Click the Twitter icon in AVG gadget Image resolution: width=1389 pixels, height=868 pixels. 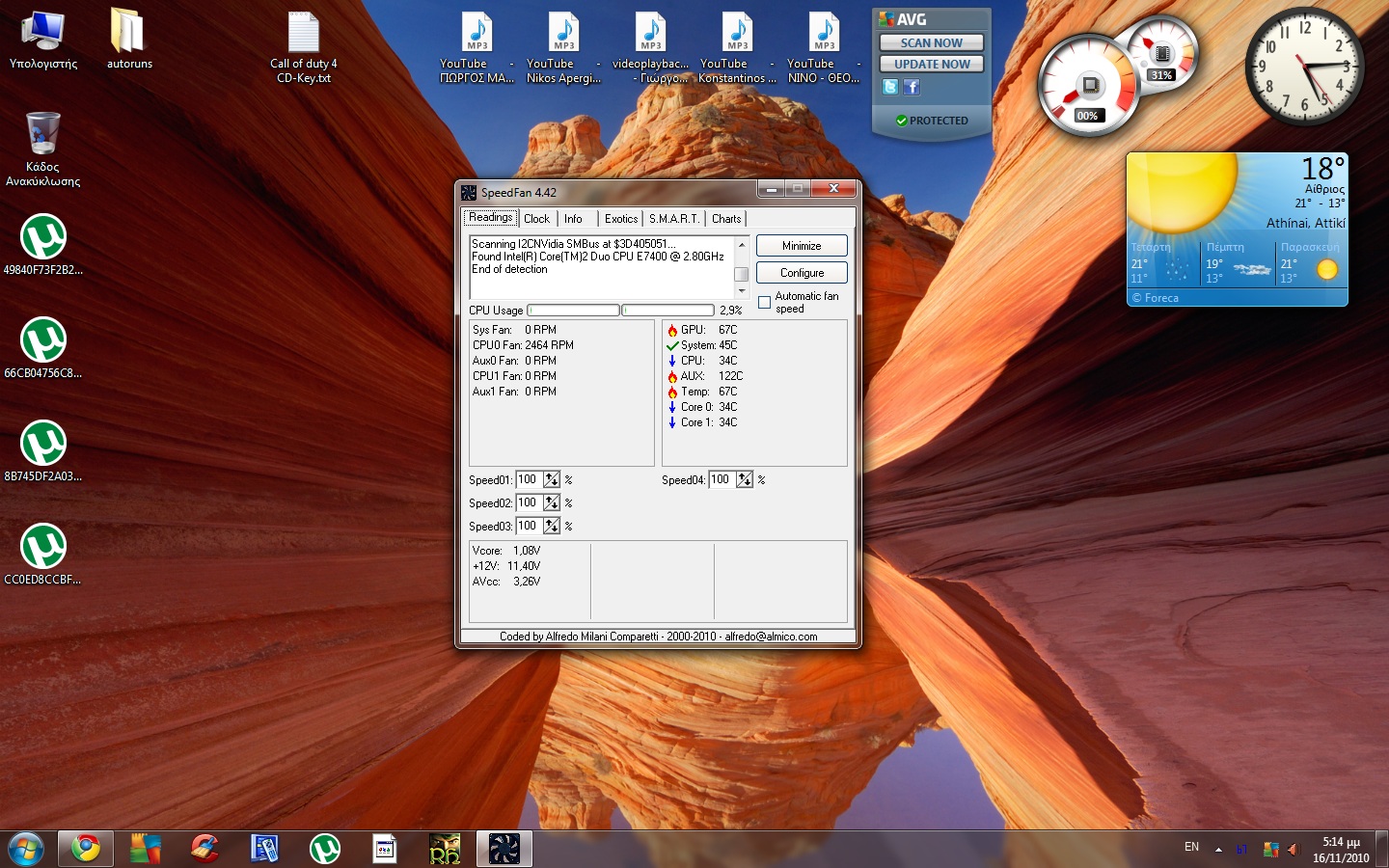[x=890, y=87]
